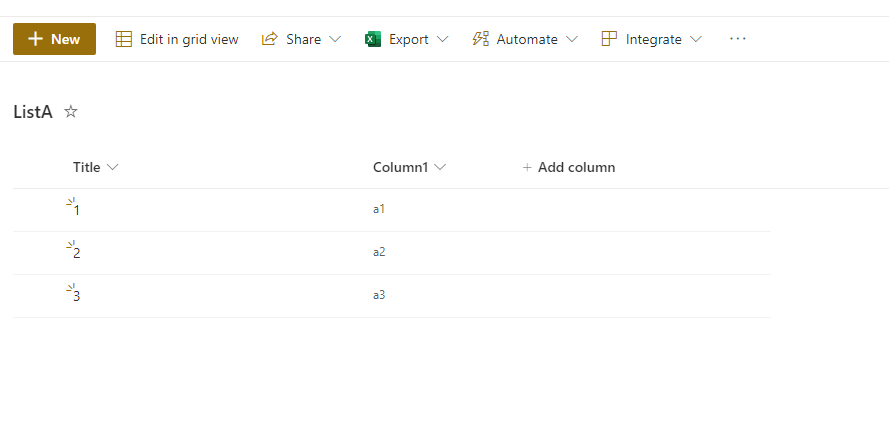
Task: Open the Column1 header menu
Action: click(409, 167)
